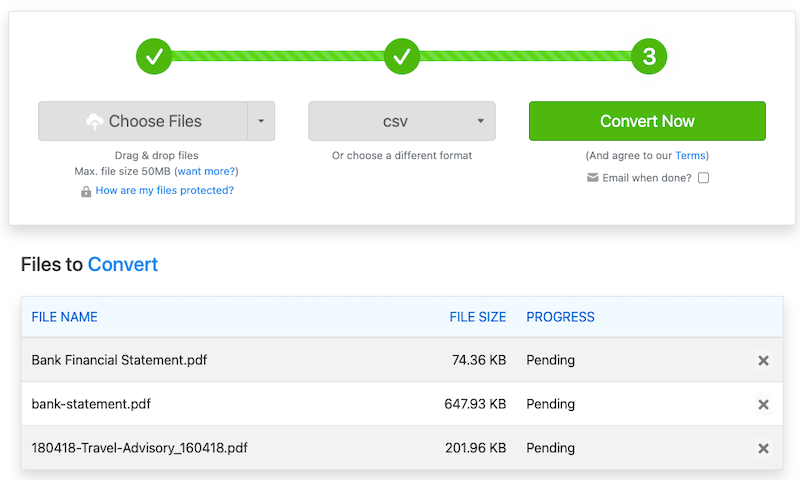
Task: Click the 201.96 KB file size
Action: [476, 448]
